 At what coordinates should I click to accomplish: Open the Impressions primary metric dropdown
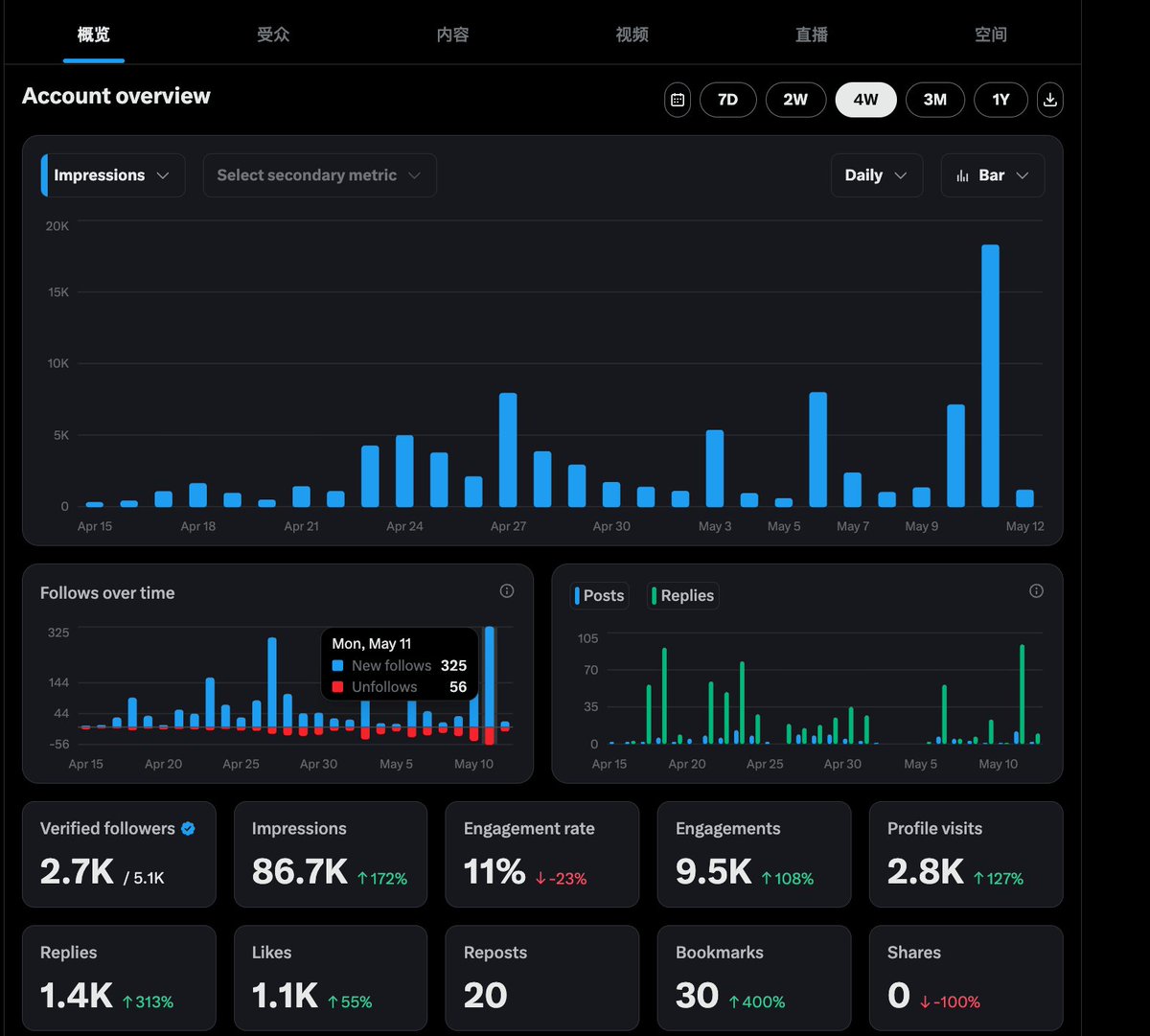[x=113, y=175]
